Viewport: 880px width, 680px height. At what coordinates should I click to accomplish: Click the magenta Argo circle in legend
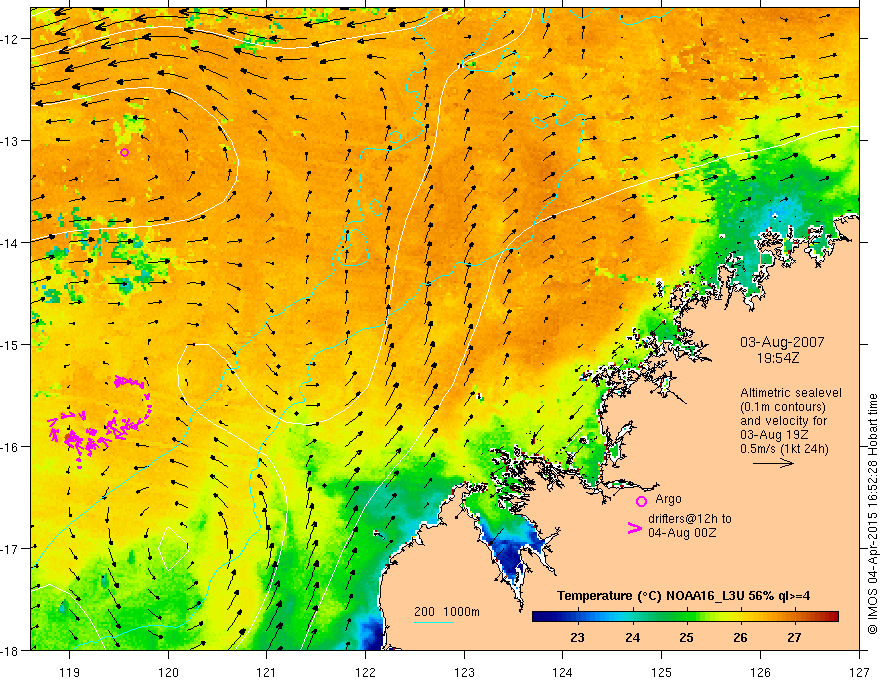click(641, 501)
